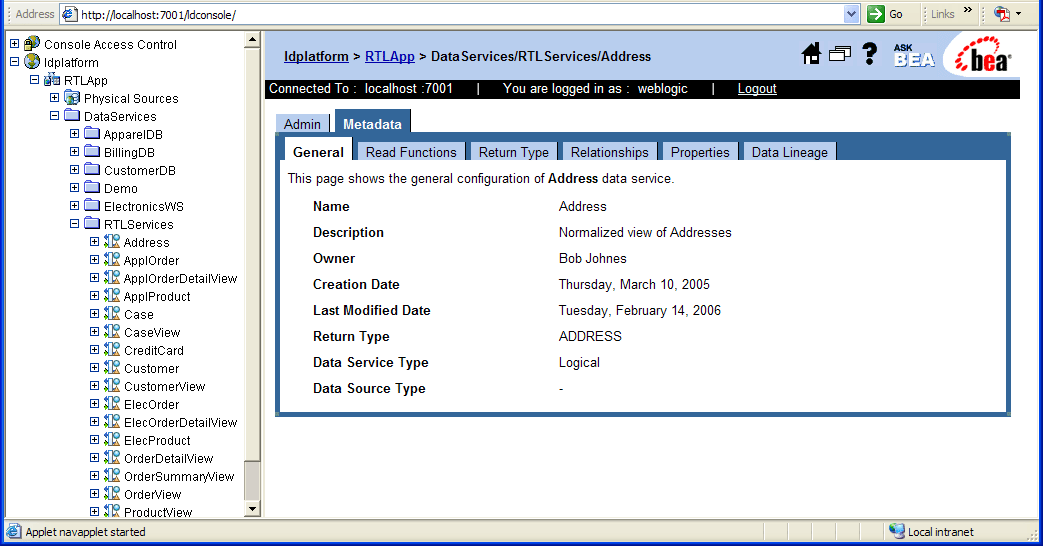This screenshot has height=546, width=1043.
Task: Open the Return Type tab
Action: (514, 152)
